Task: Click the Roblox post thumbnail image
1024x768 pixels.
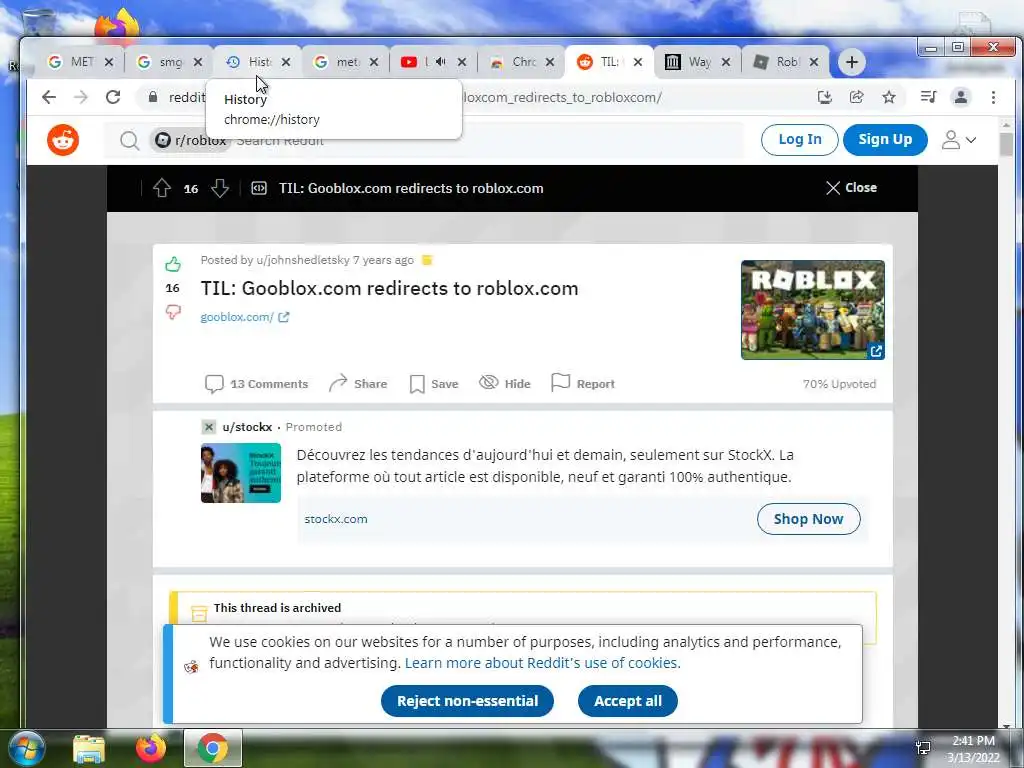Action: pos(812,310)
